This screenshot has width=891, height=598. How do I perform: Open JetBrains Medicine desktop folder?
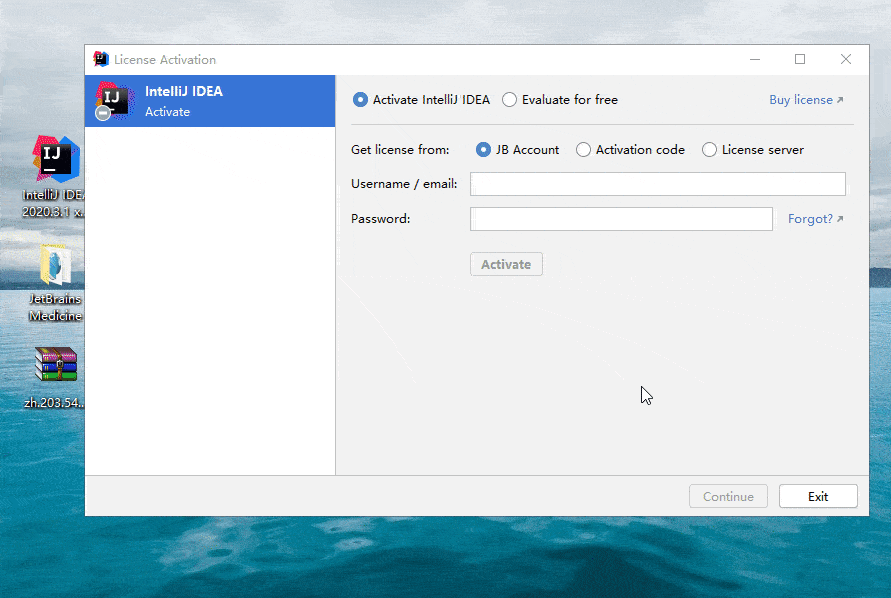click(55, 283)
